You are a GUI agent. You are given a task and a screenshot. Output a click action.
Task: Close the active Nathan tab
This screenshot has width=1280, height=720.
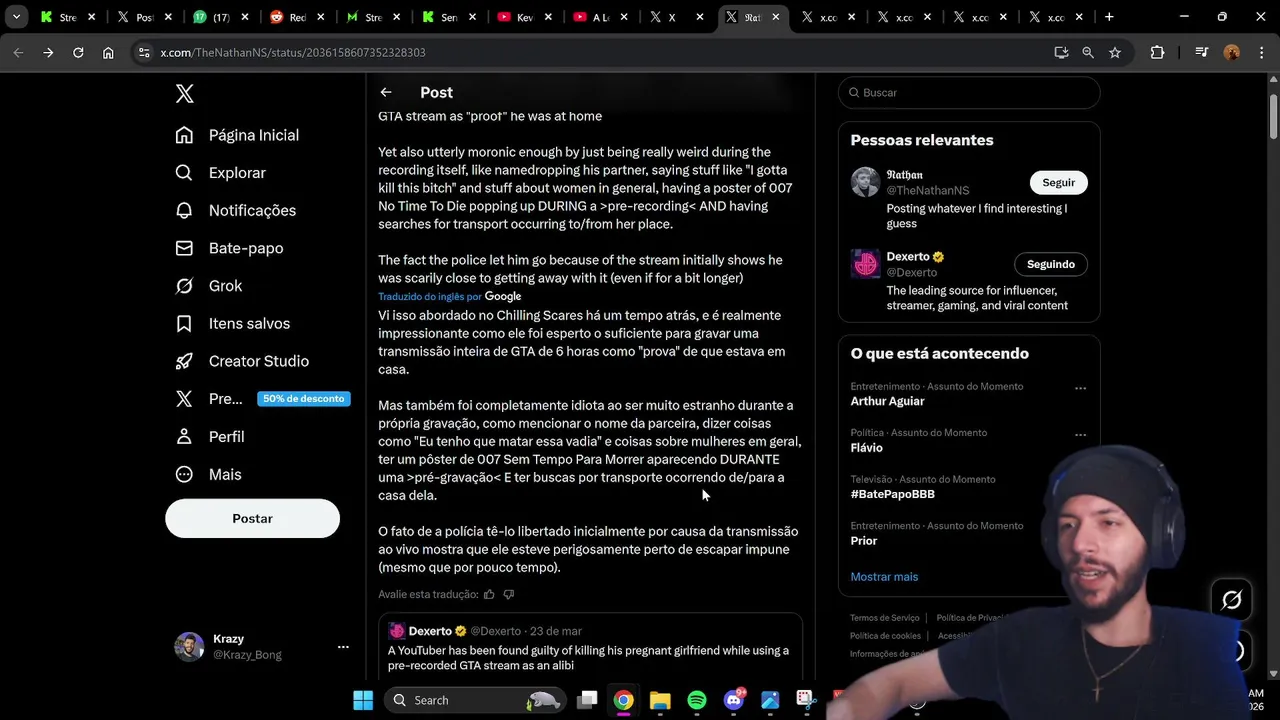775,17
